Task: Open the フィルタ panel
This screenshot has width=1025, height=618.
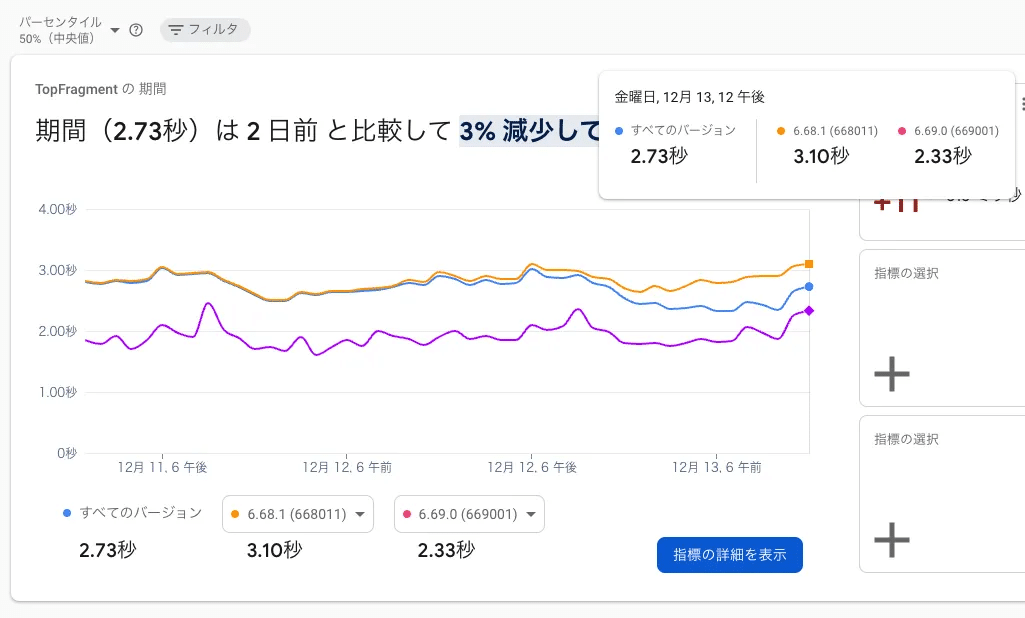Action: click(x=203, y=29)
